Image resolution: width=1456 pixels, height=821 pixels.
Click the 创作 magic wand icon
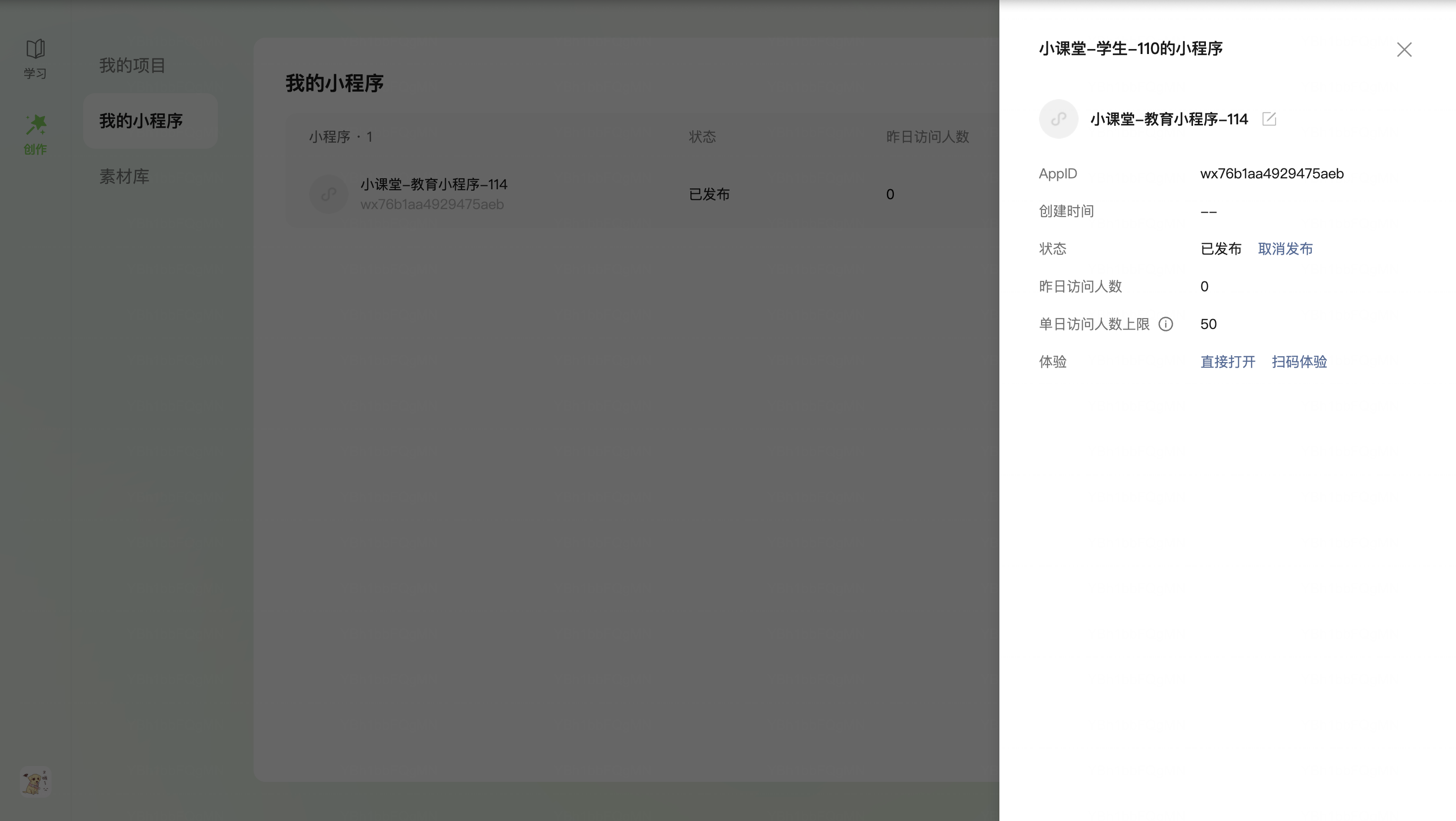36,125
